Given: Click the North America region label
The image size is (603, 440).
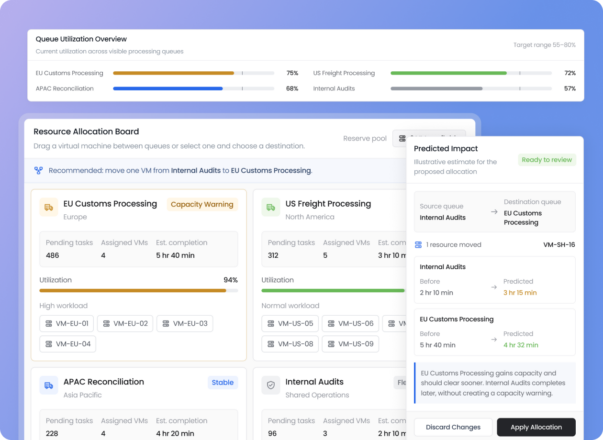Looking at the screenshot, I should tap(310, 217).
